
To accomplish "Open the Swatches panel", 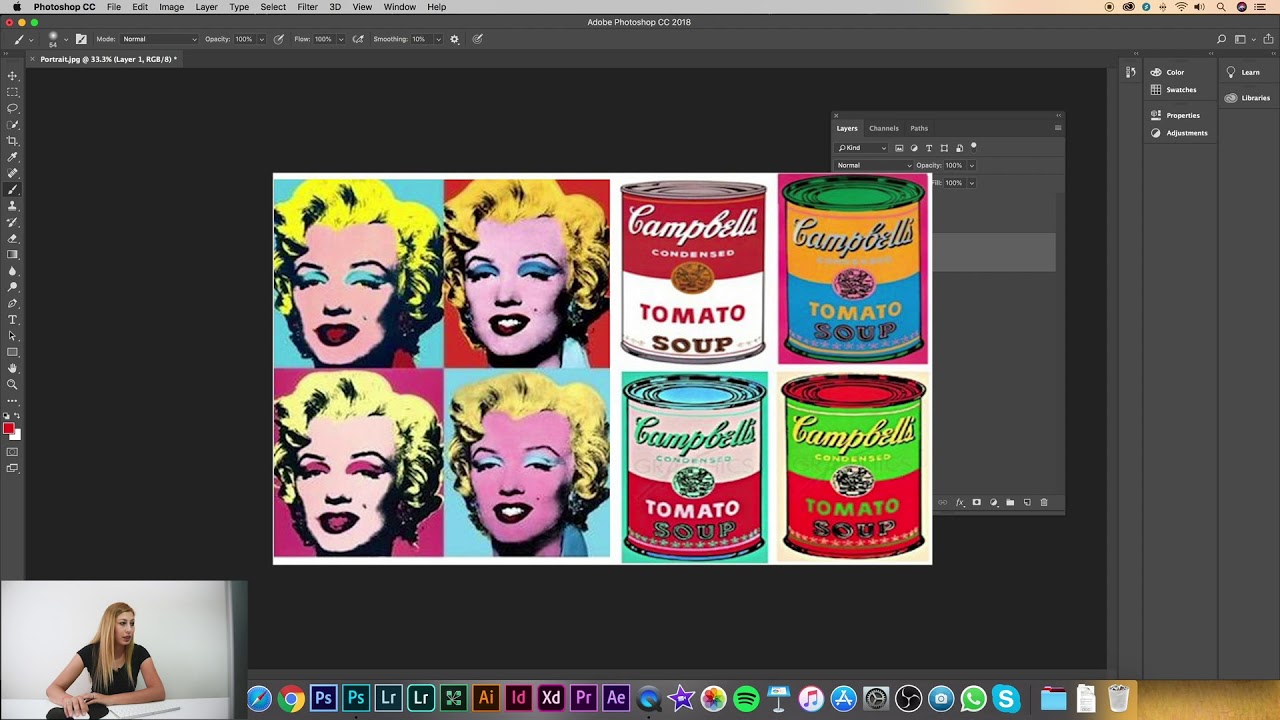I will click(x=1173, y=90).
